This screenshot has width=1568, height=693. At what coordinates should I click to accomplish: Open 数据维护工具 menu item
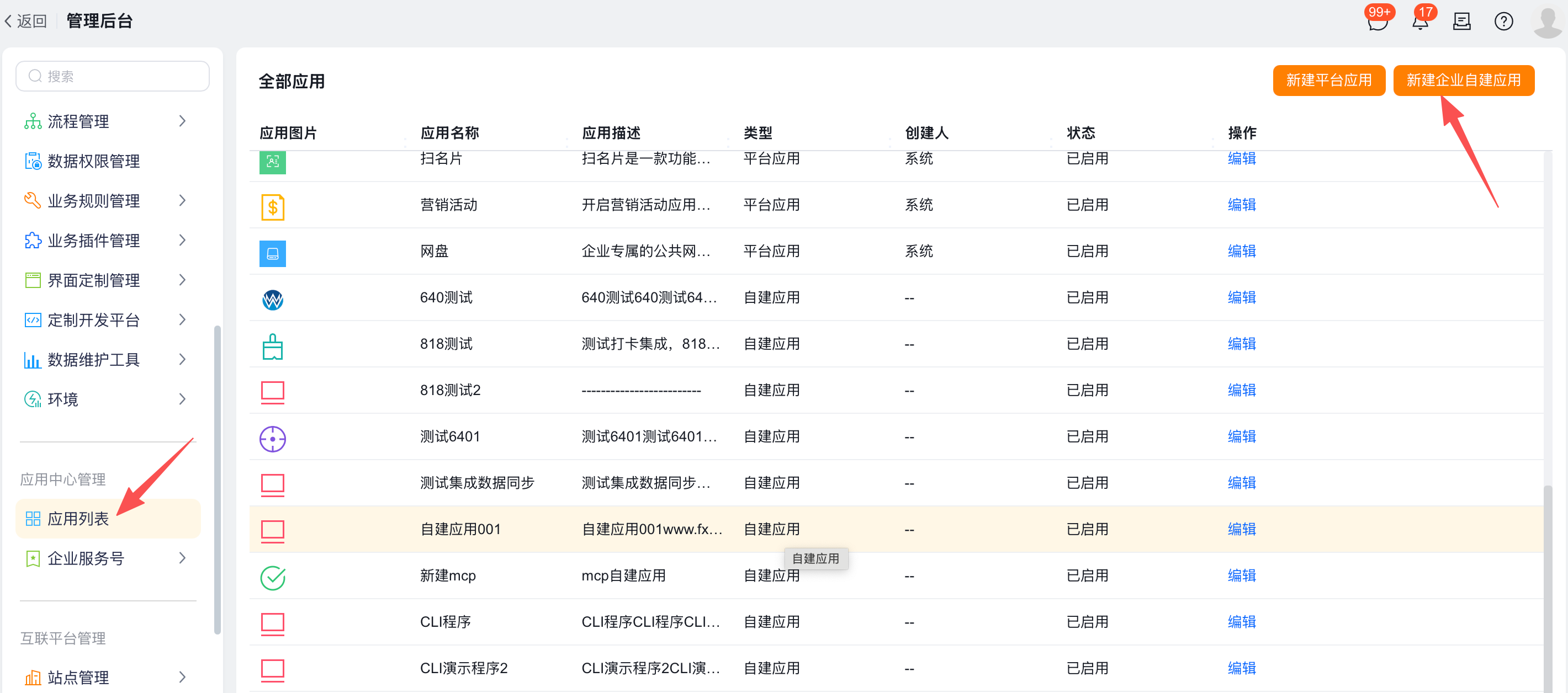(108, 359)
